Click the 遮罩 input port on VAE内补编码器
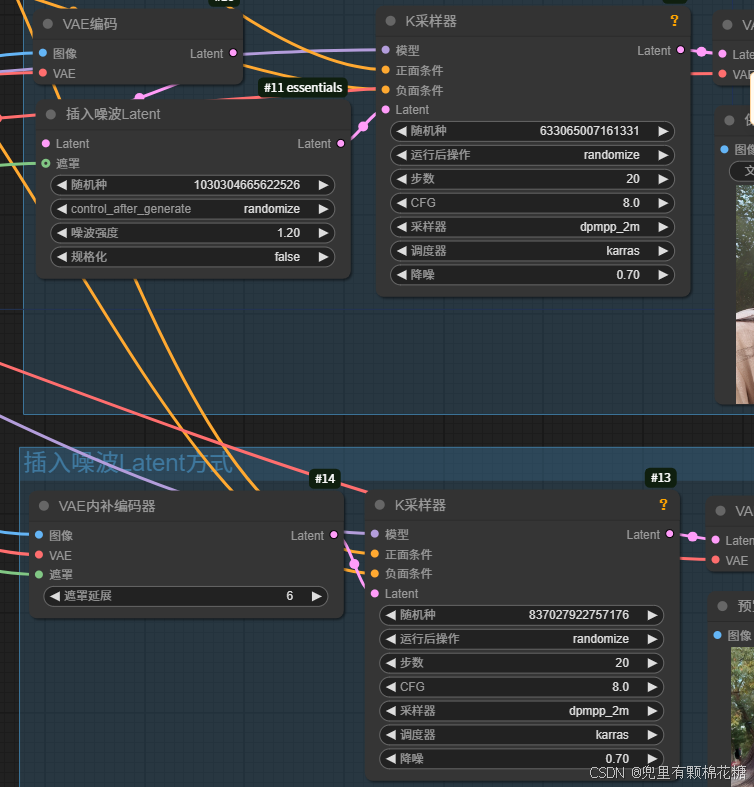754x787 pixels. 39,574
